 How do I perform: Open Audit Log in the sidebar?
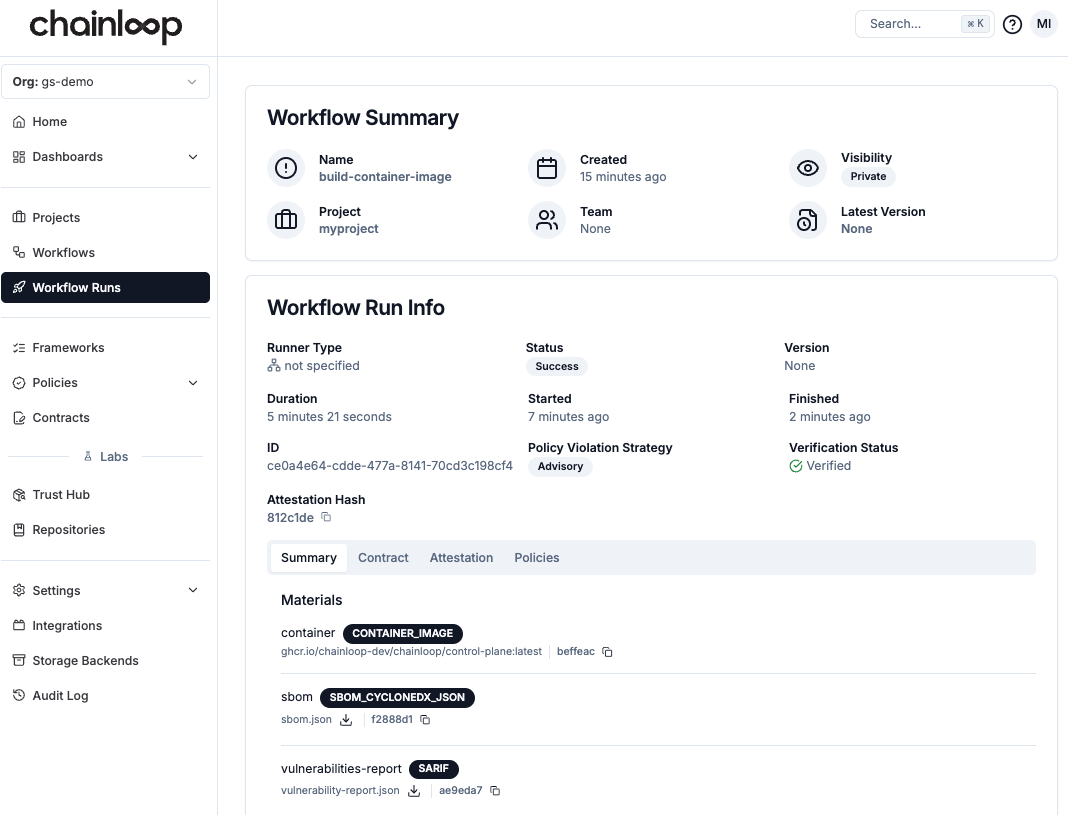tap(106, 696)
